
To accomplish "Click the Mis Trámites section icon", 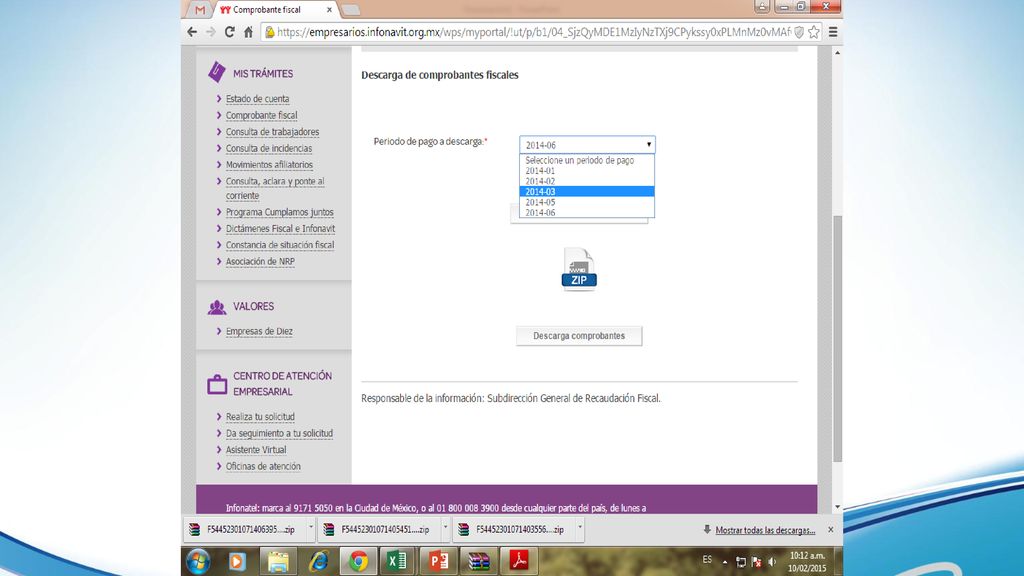I will click(x=217, y=72).
